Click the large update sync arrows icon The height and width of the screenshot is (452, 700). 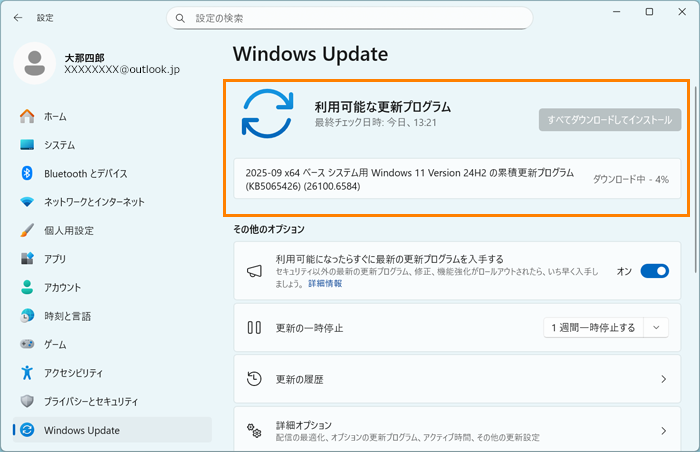(267, 113)
